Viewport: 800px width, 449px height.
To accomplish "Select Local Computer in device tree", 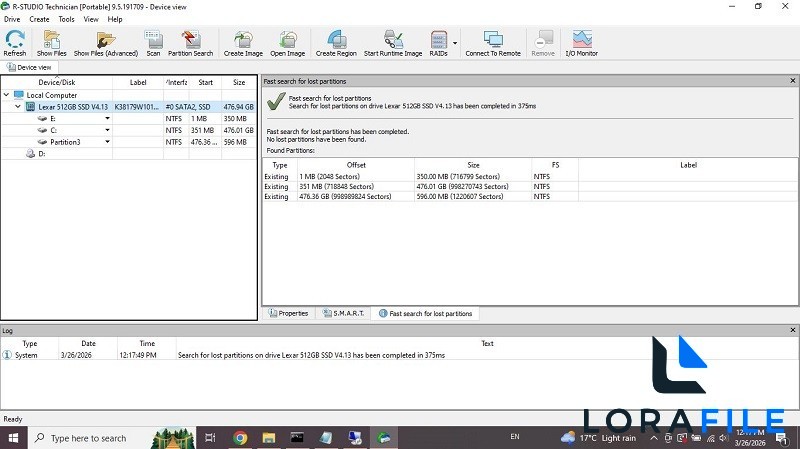I will pyautogui.click(x=52, y=95).
